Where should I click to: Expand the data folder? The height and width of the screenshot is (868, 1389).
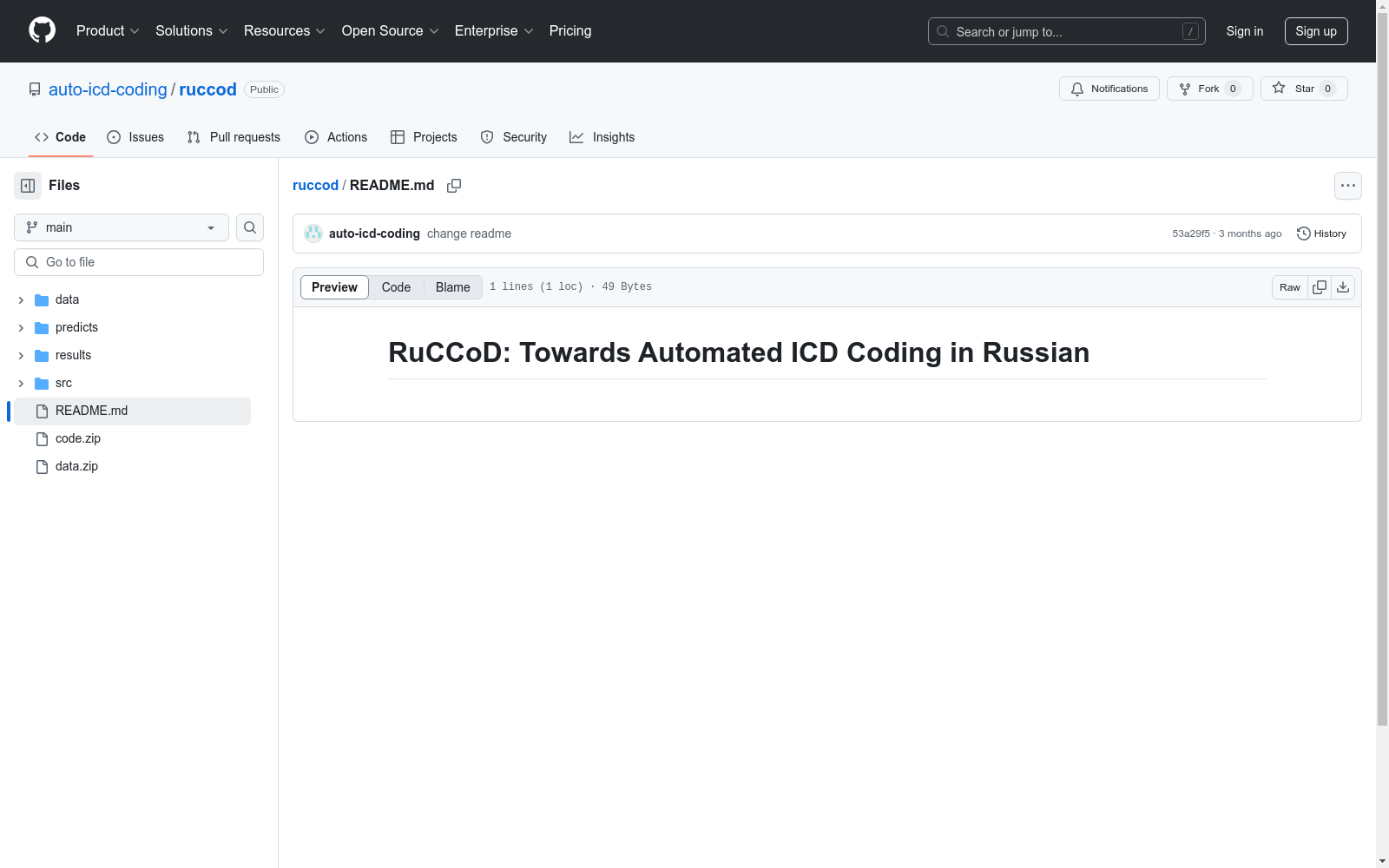coord(21,299)
